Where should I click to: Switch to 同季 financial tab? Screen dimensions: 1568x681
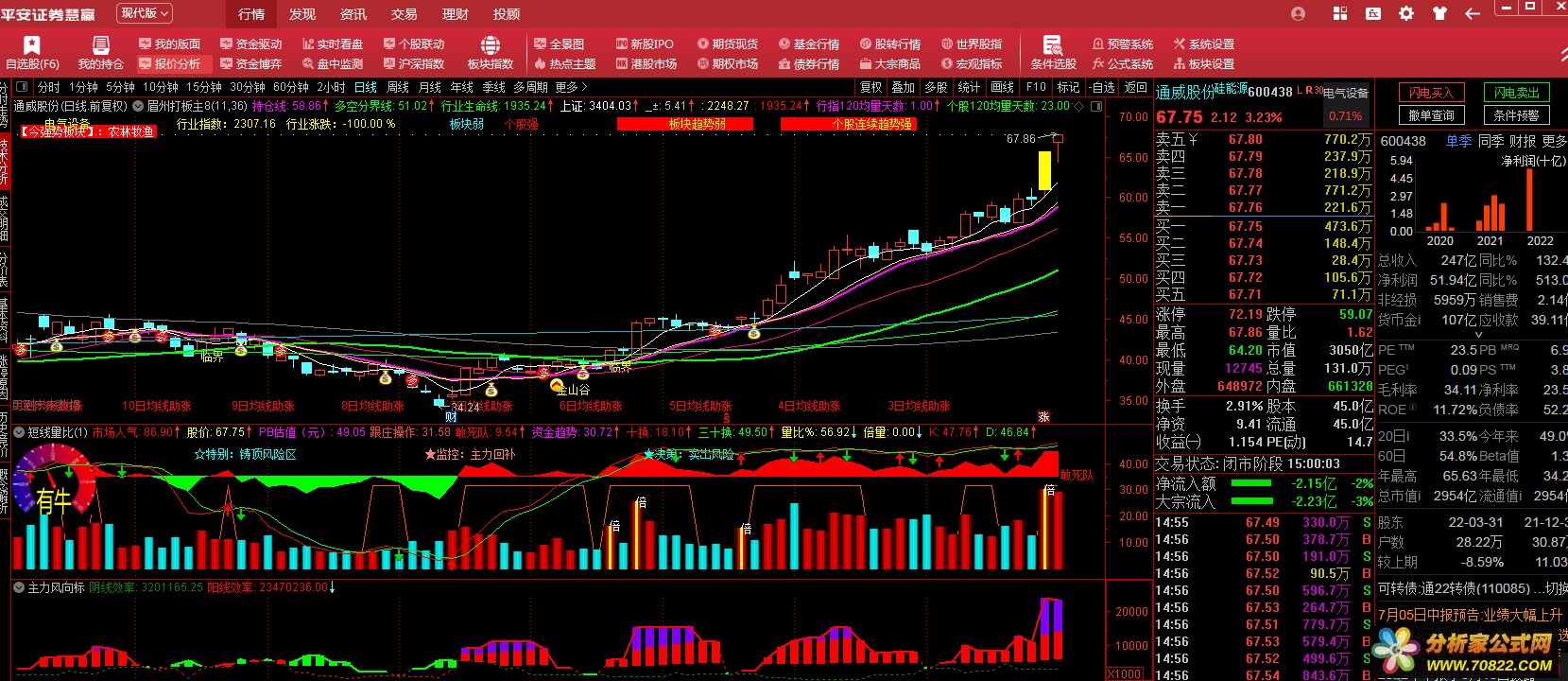pyautogui.click(x=1491, y=141)
